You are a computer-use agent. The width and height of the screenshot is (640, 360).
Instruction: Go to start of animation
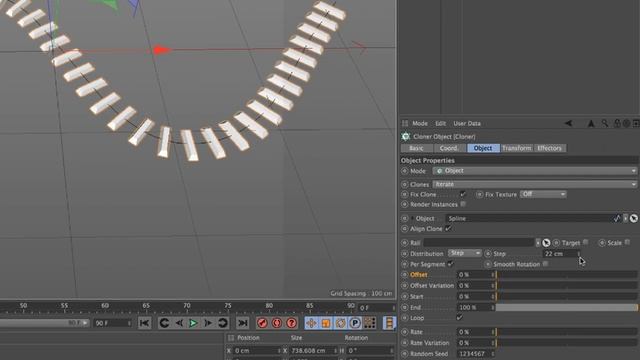[144, 323]
